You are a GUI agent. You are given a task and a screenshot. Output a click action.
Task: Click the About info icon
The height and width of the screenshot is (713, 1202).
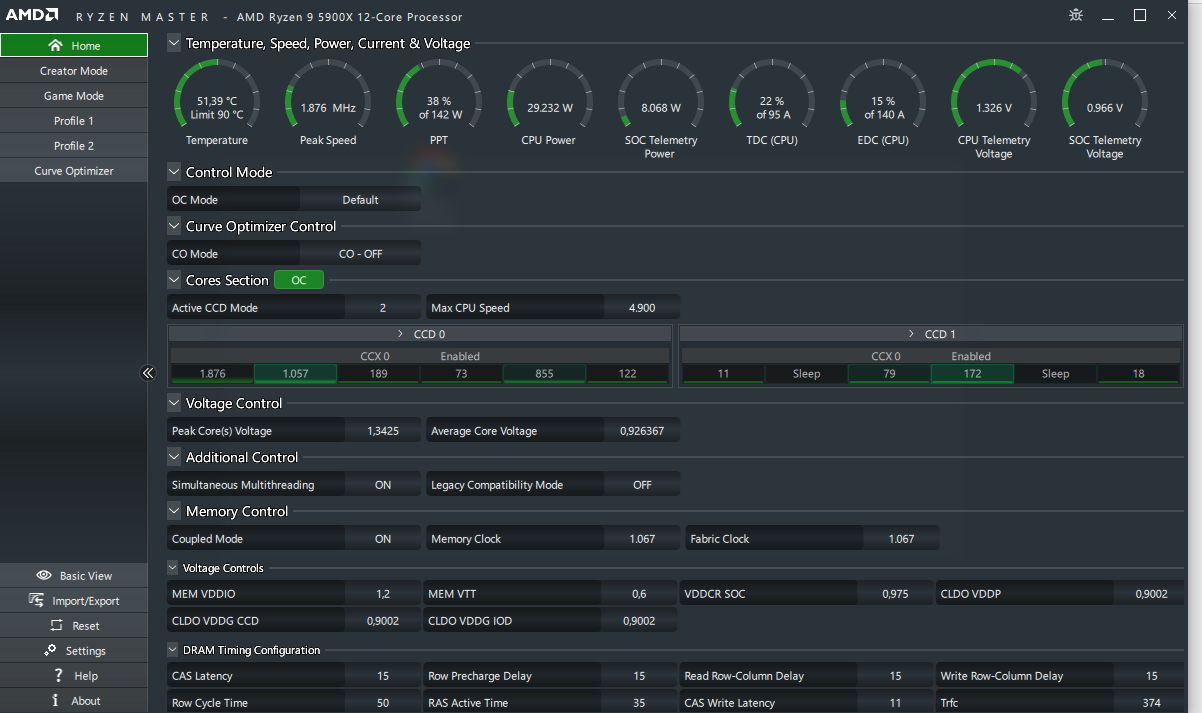point(56,700)
